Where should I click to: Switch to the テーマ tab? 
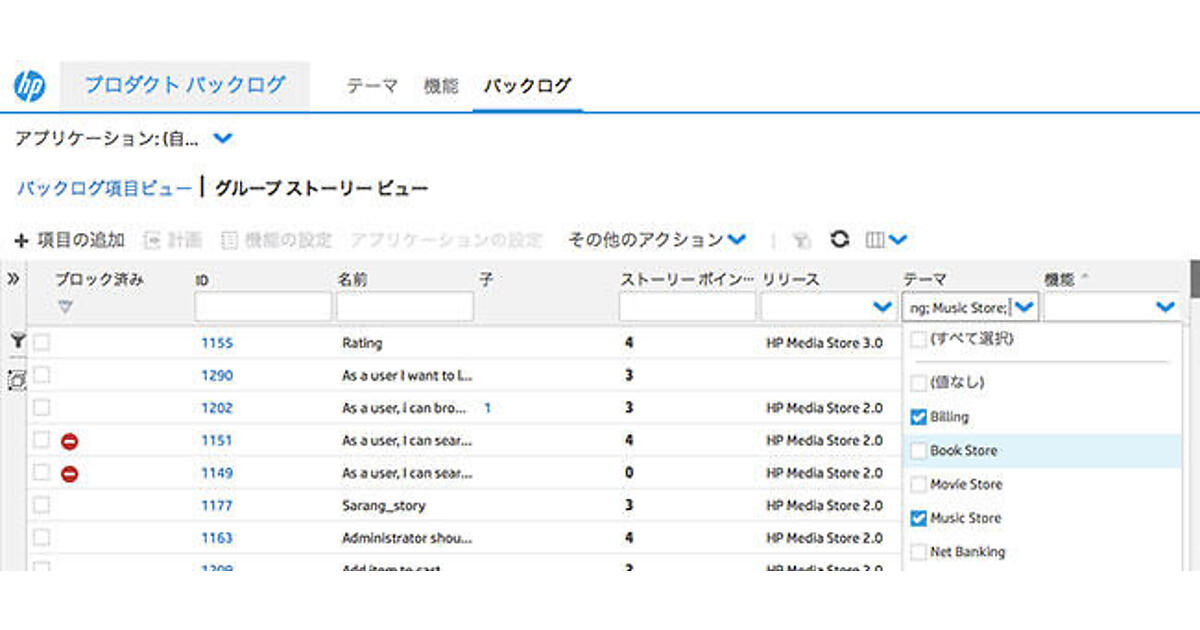tap(372, 86)
